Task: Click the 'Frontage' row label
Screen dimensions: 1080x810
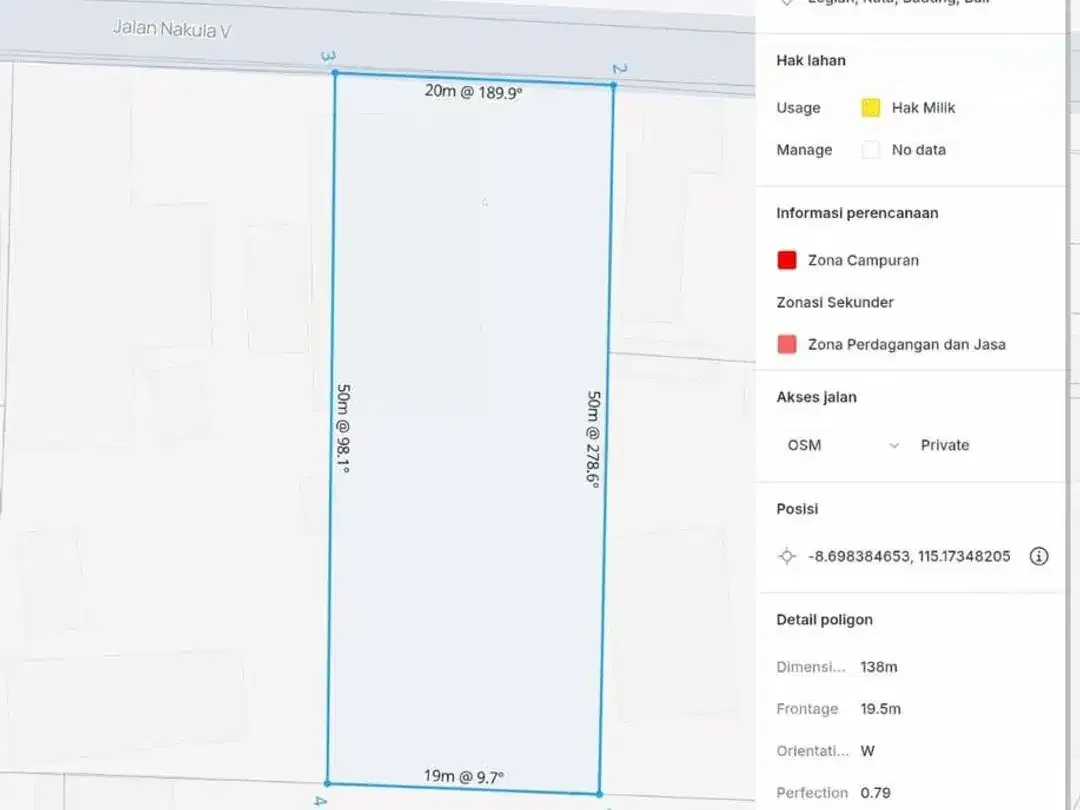Action: pyautogui.click(x=807, y=709)
